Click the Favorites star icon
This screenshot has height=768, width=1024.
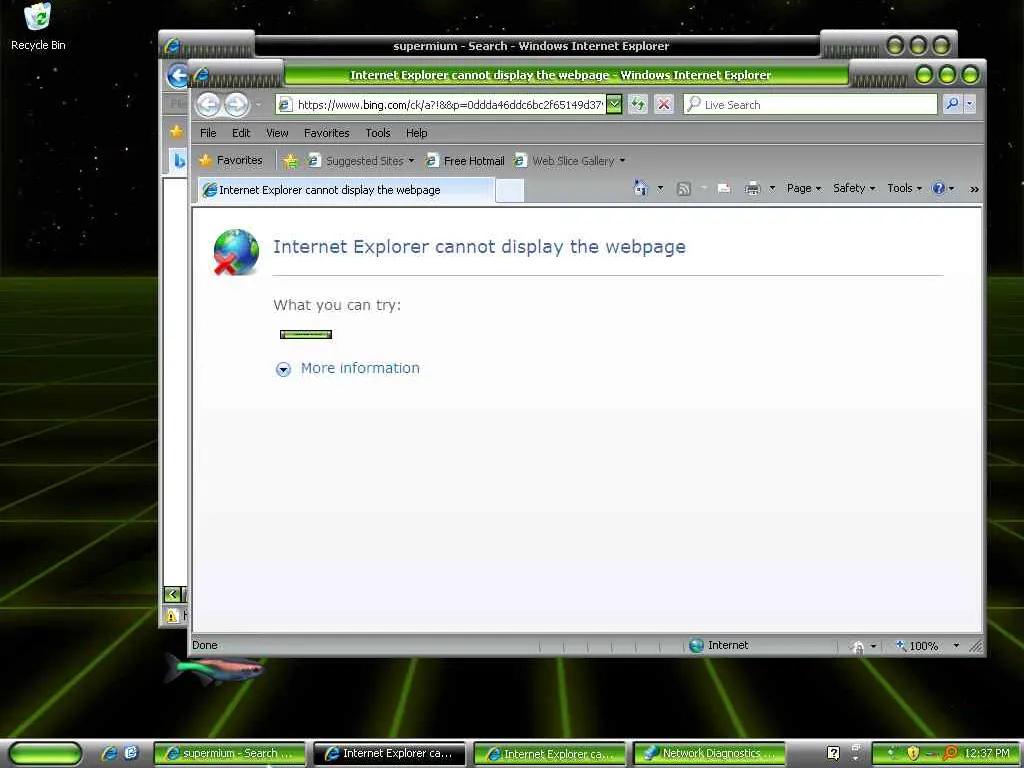pos(206,160)
